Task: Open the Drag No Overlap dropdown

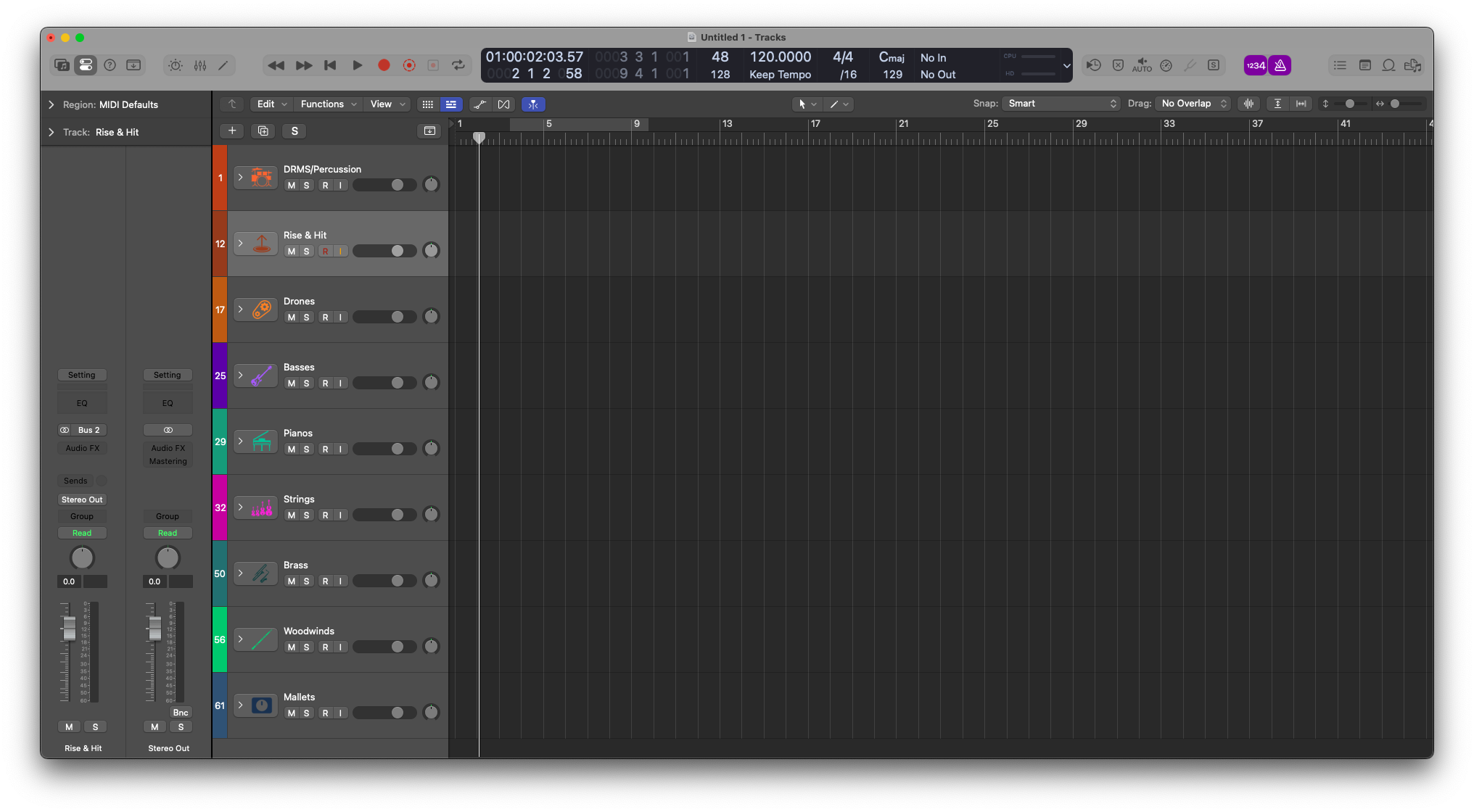Action: click(x=1193, y=104)
